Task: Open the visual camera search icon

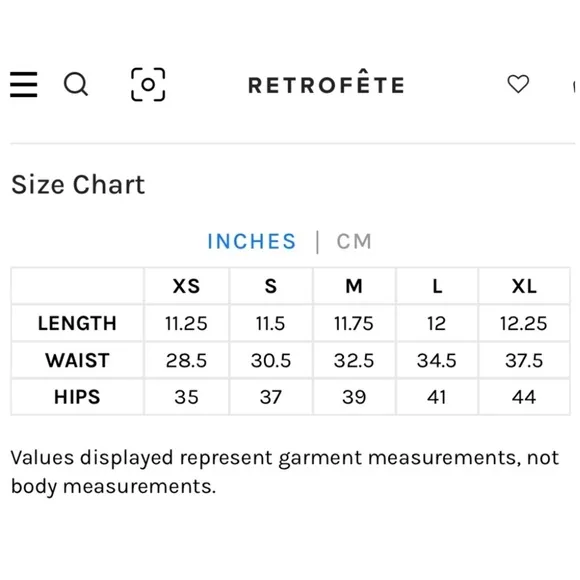Action: tap(148, 84)
